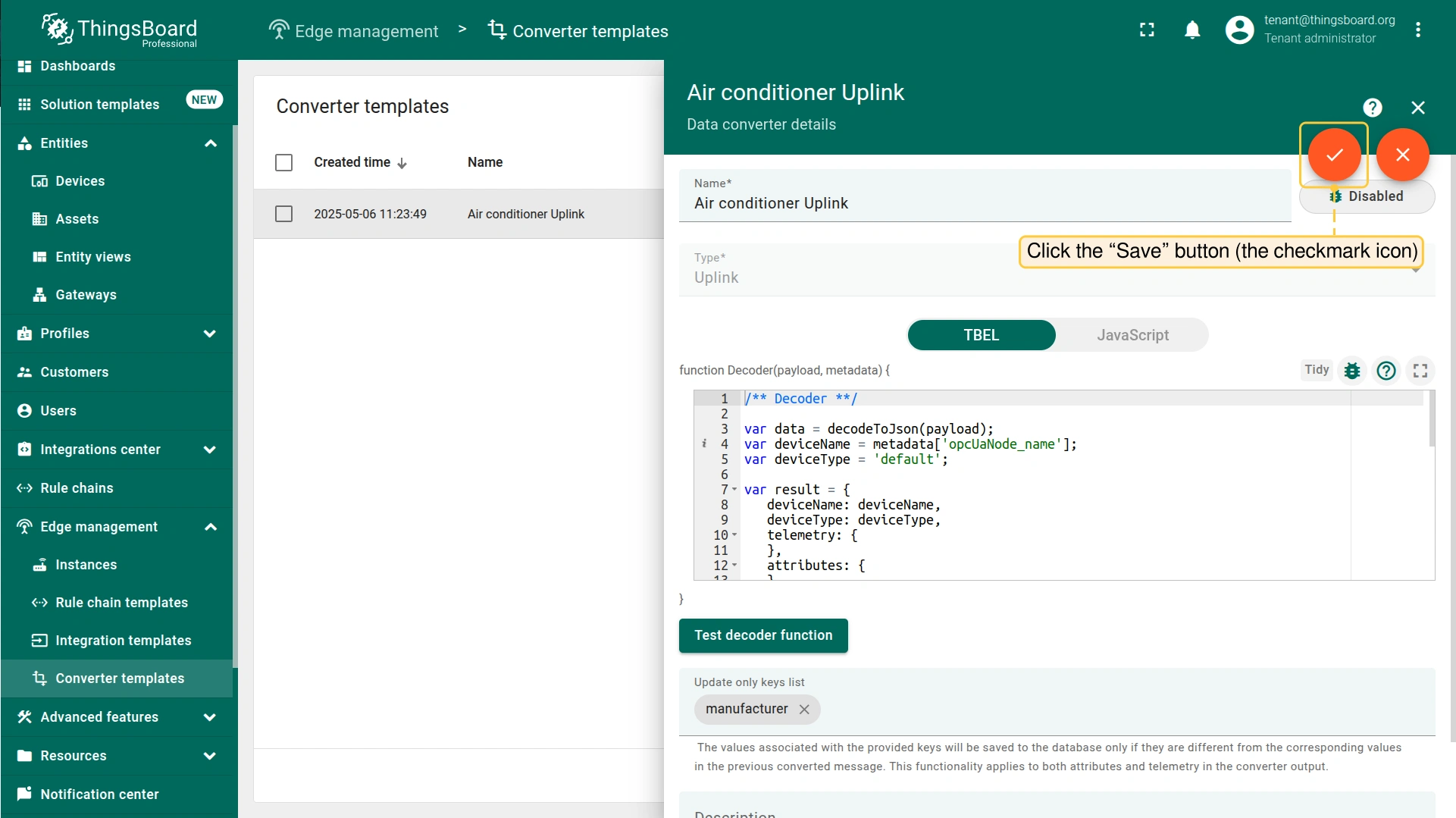Click the Tidy code button

(1316, 370)
